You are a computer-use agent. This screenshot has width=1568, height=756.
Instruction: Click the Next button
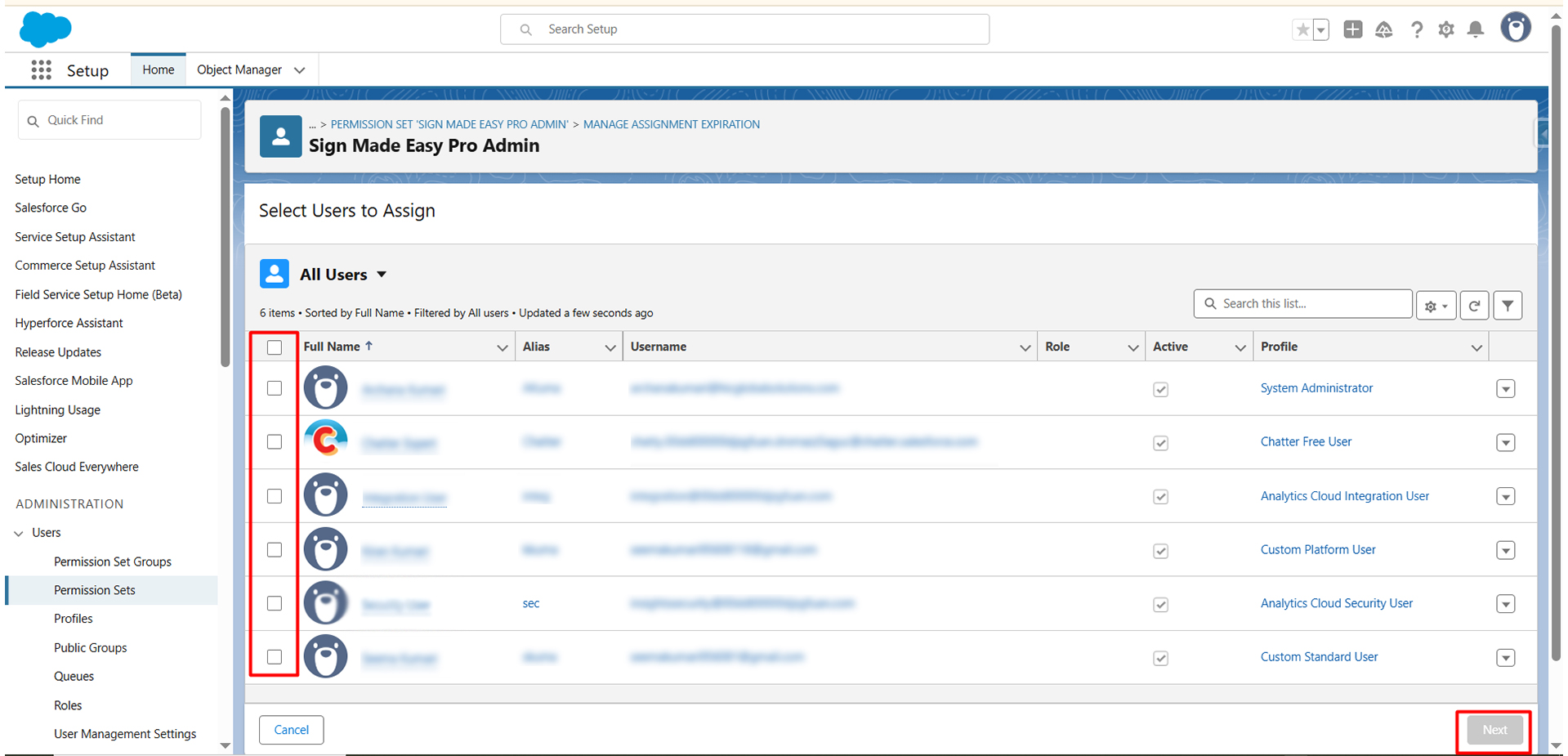(1494, 730)
